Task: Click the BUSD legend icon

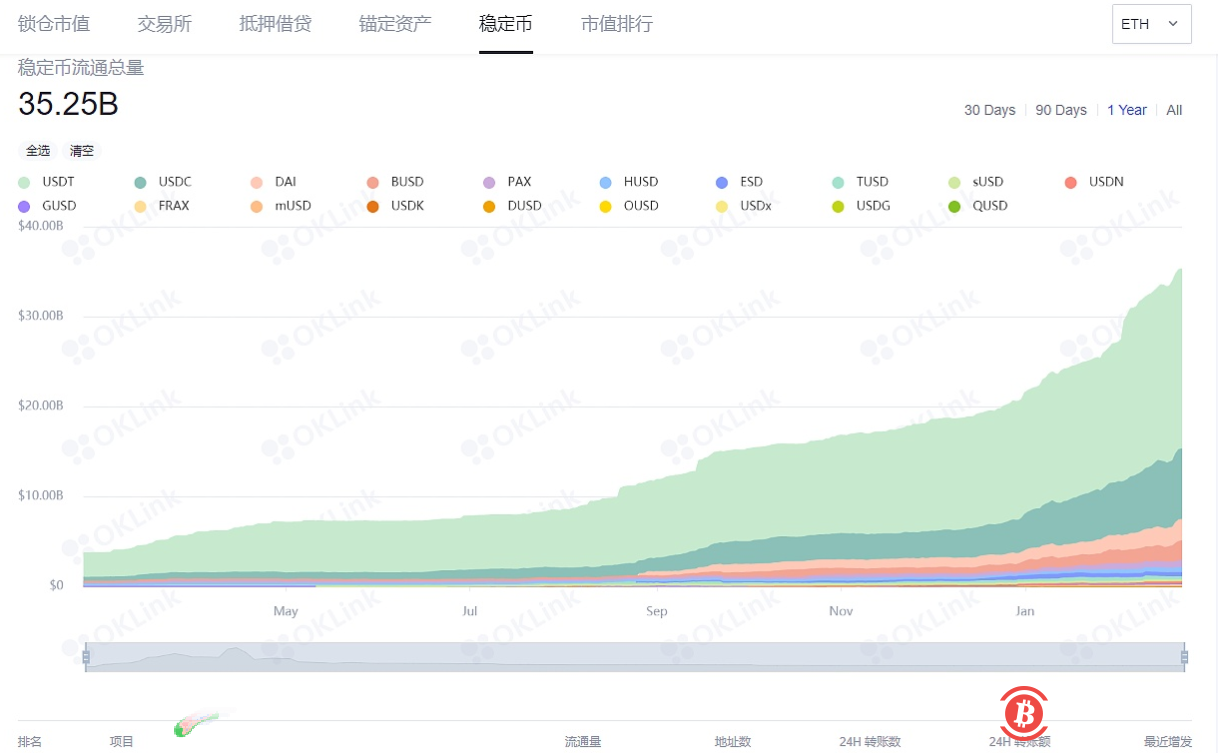Action: pyautogui.click(x=375, y=182)
